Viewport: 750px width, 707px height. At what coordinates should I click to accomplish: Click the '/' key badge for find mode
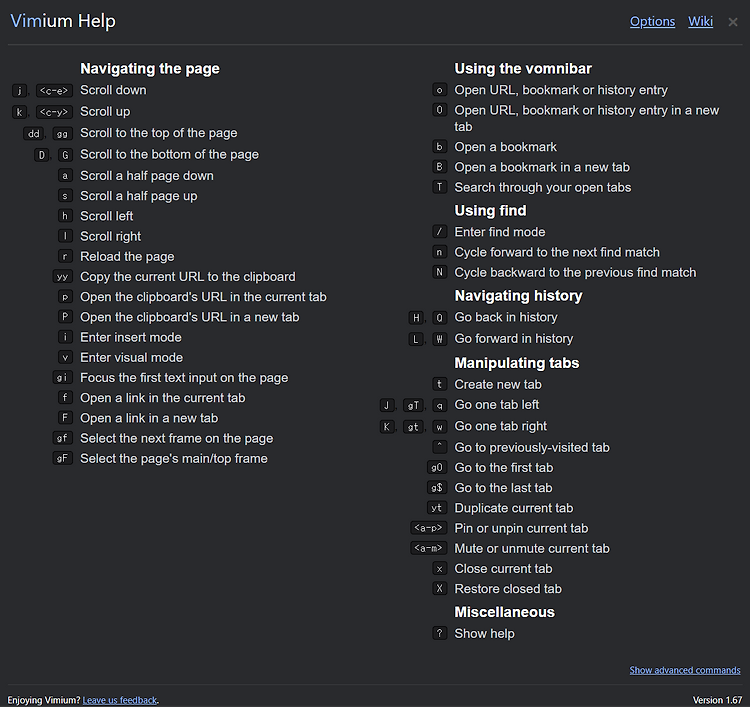tap(439, 232)
